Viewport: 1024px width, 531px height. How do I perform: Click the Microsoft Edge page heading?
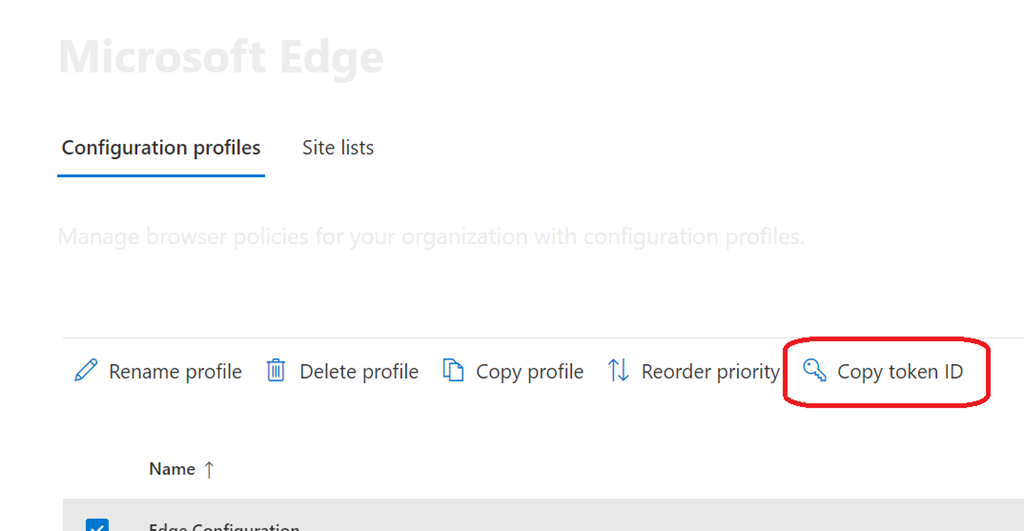click(221, 58)
